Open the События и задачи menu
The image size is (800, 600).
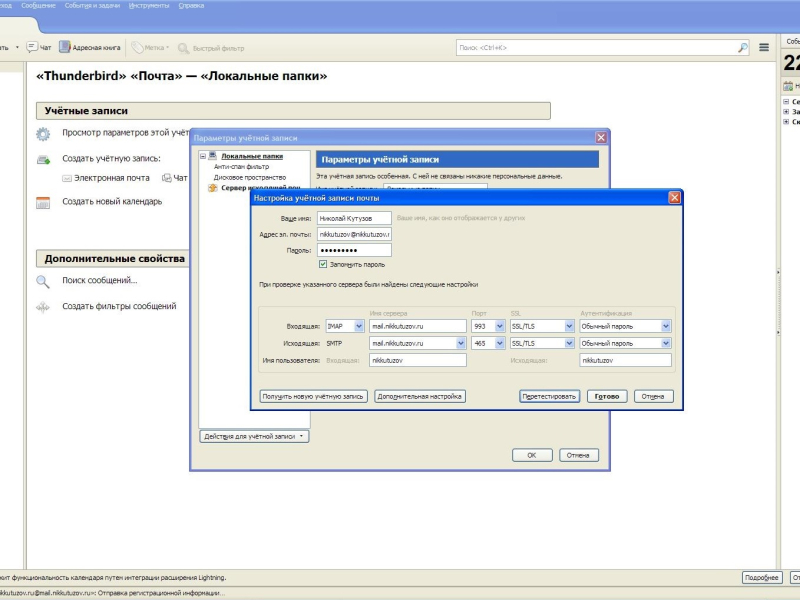point(92,6)
